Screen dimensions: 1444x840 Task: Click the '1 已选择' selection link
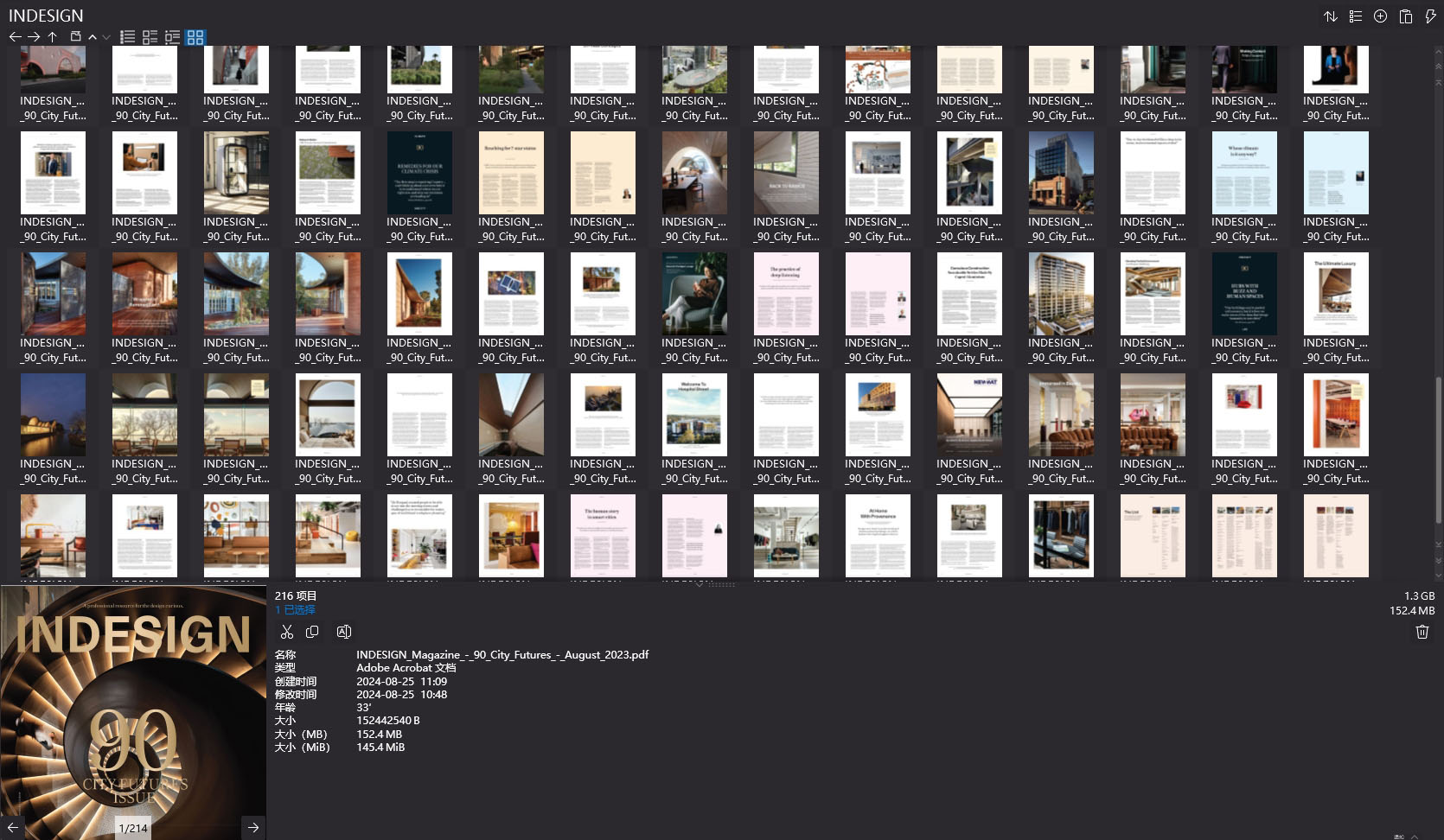295,610
